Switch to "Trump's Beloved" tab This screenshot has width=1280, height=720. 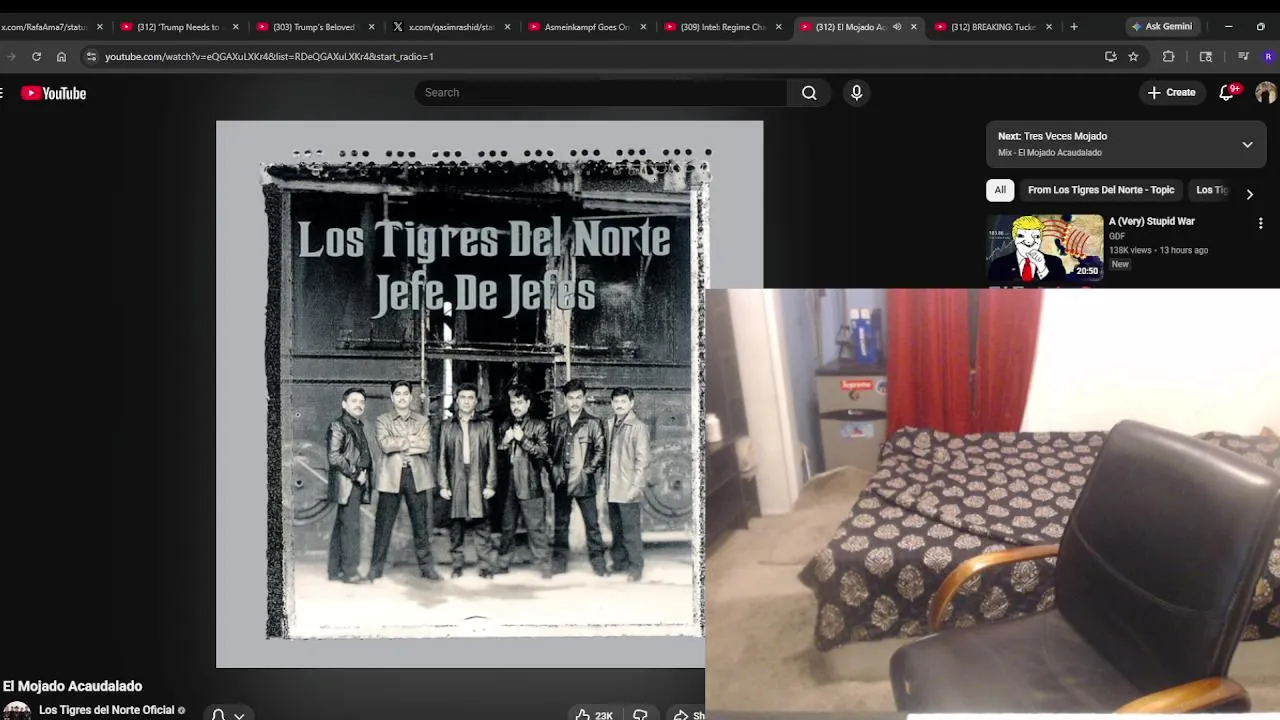(314, 27)
